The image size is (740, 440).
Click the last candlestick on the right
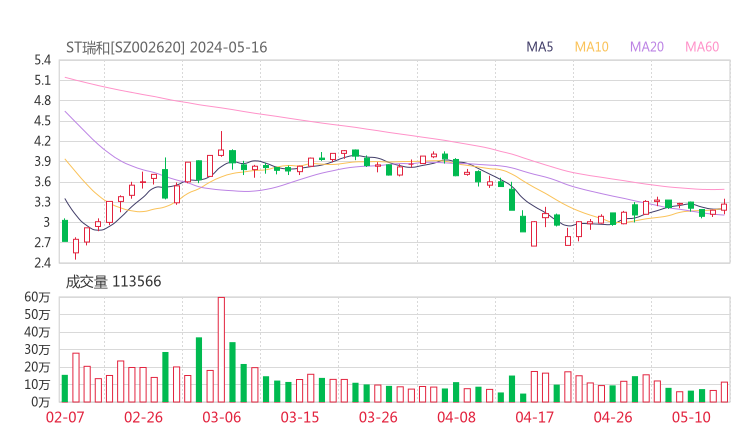pyautogui.click(x=724, y=207)
